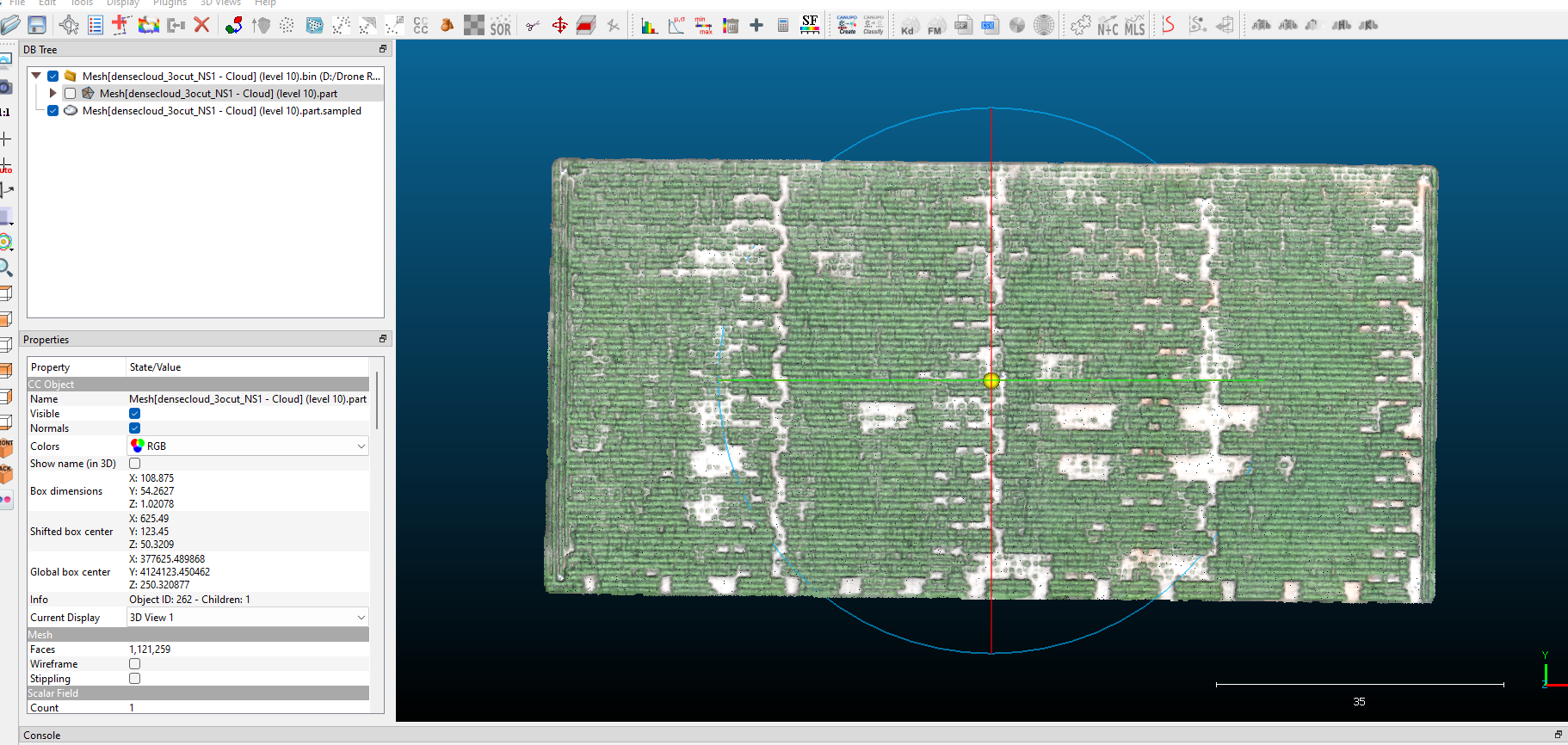This screenshot has height=745, width=1568.
Task: Enable Show name (in 3D) checkbox
Action: (x=134, y=464)
